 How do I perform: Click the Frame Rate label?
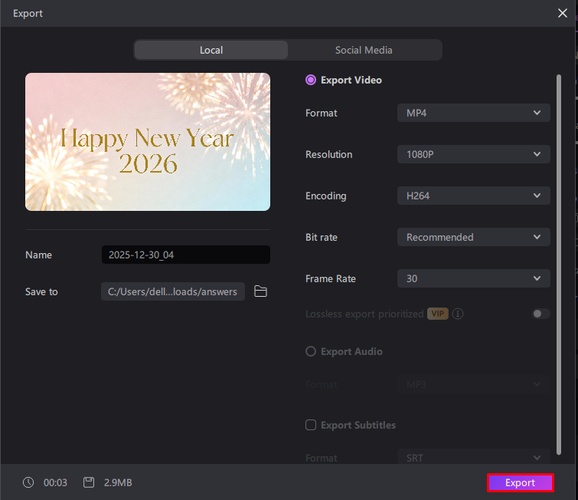[330, 278]
